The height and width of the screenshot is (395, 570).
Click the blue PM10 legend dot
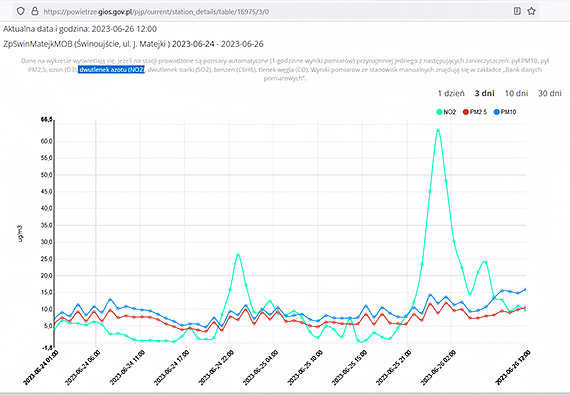(x=497, y=112)
